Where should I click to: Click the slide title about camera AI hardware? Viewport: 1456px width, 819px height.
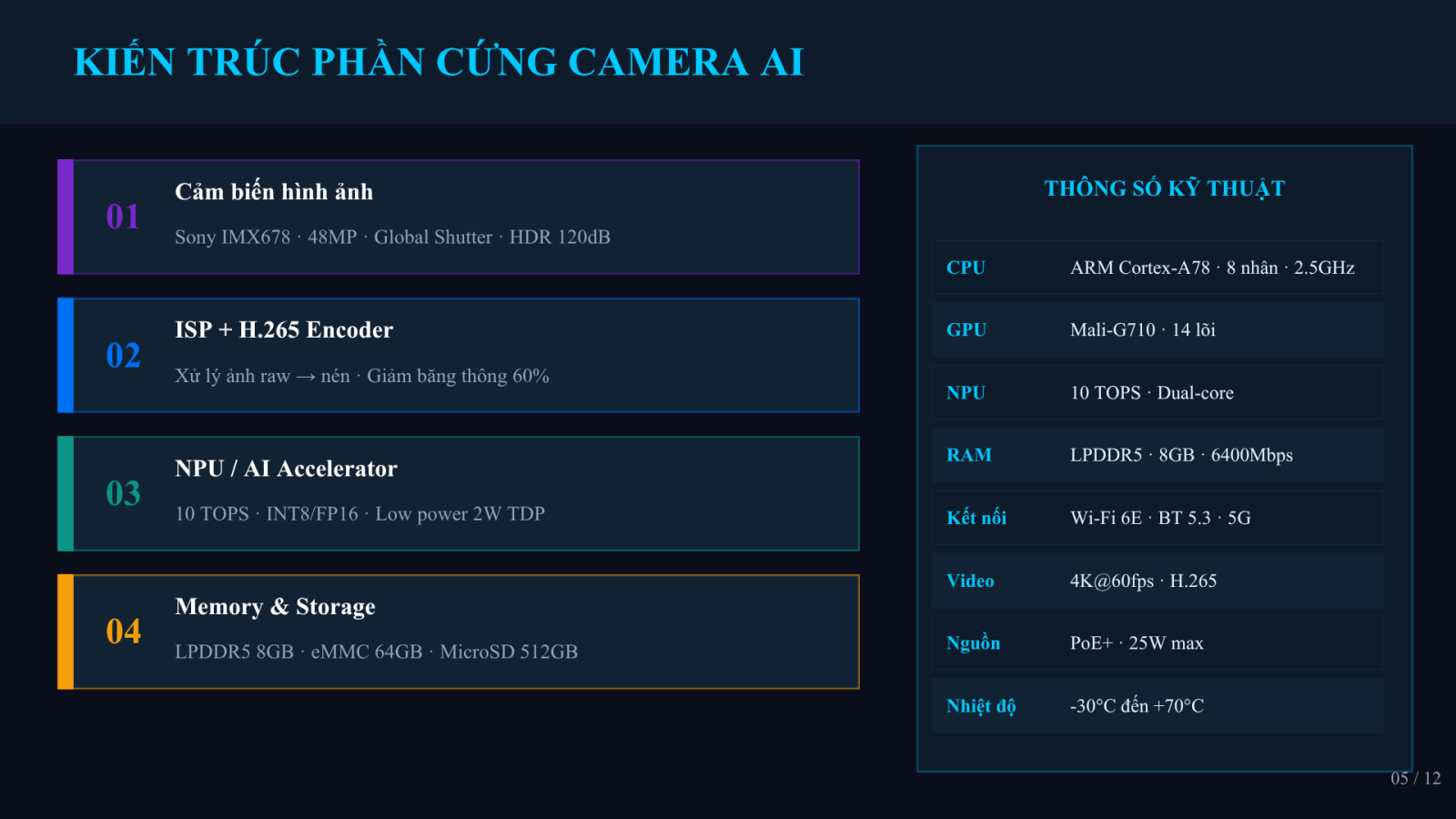439,62
